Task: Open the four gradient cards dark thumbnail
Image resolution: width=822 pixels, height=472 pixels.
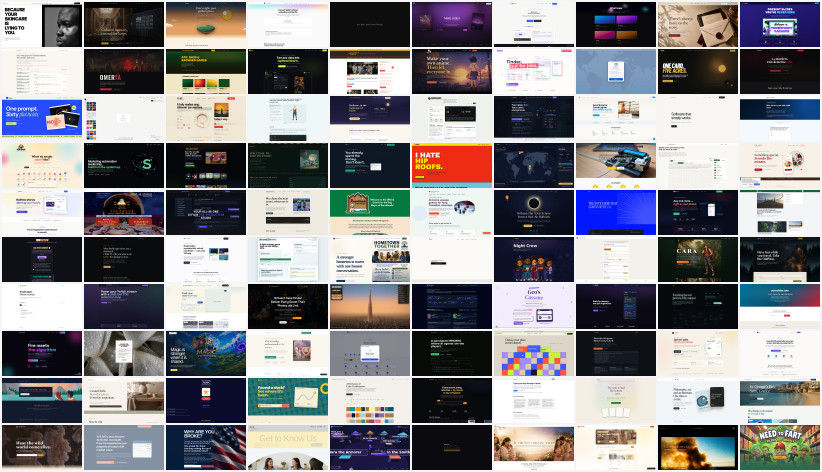Action: 616,25
